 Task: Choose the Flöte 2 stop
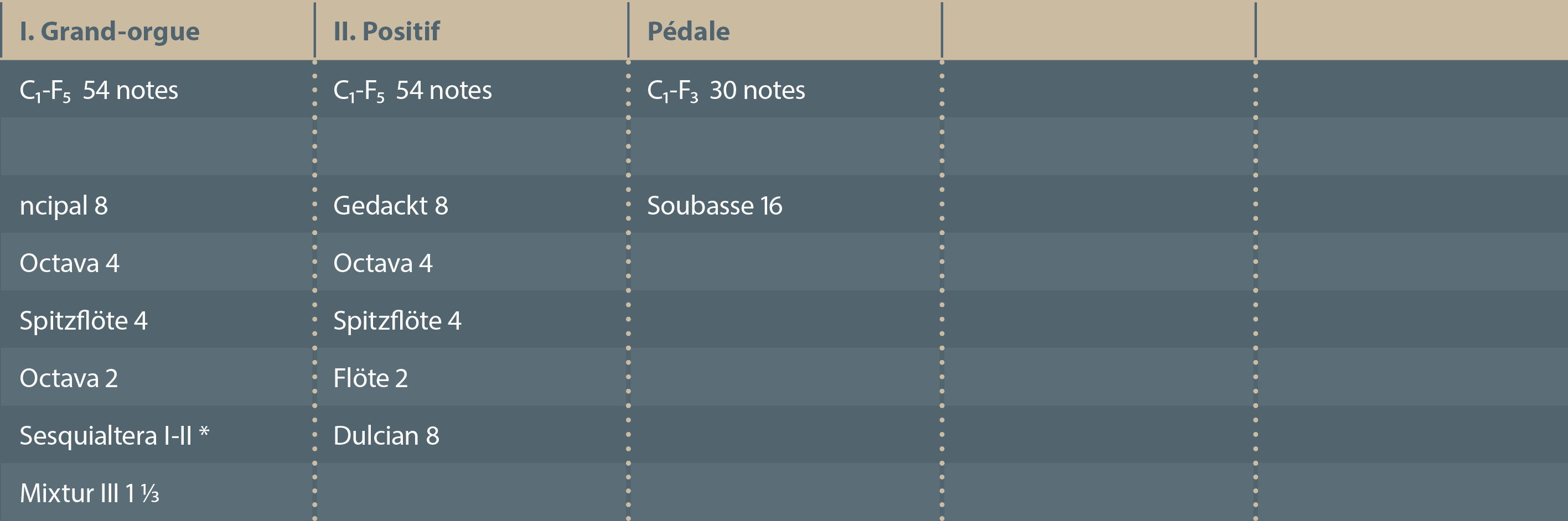point(370,378)
